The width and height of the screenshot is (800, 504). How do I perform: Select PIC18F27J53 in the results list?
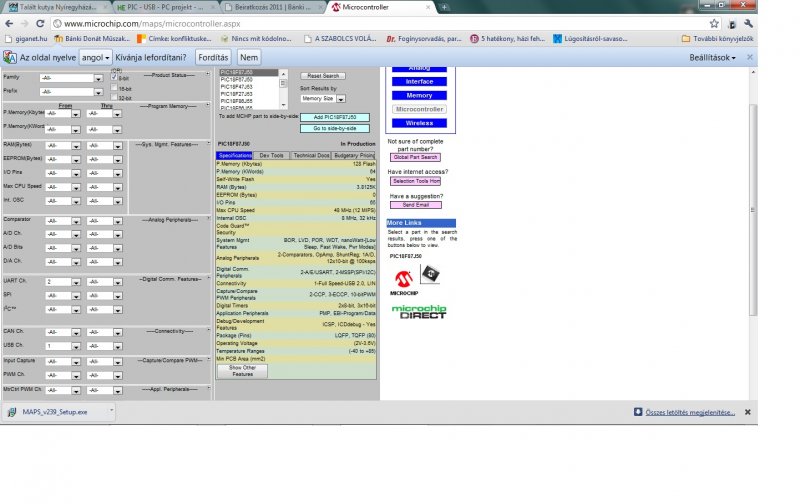tap(236, 94)
